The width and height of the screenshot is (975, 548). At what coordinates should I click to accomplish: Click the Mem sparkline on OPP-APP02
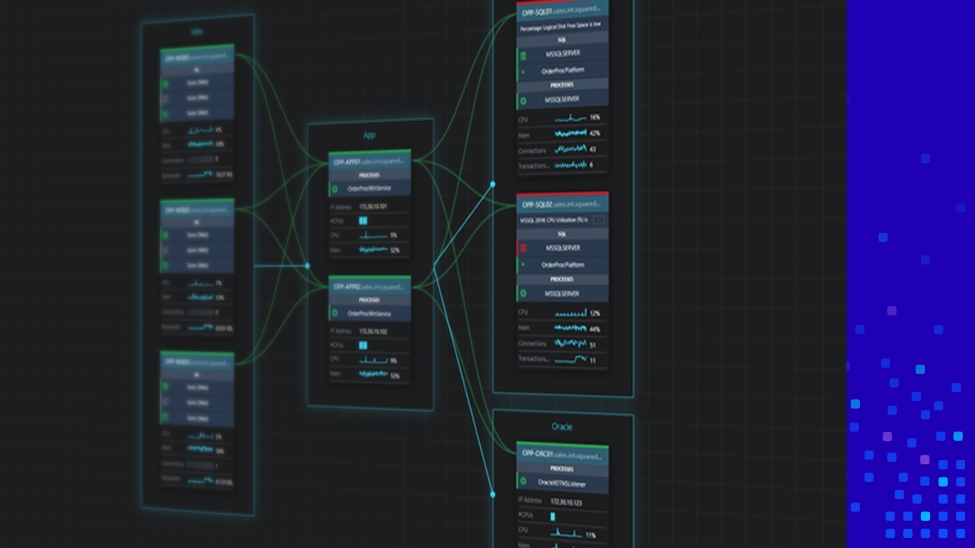[373, 376]
